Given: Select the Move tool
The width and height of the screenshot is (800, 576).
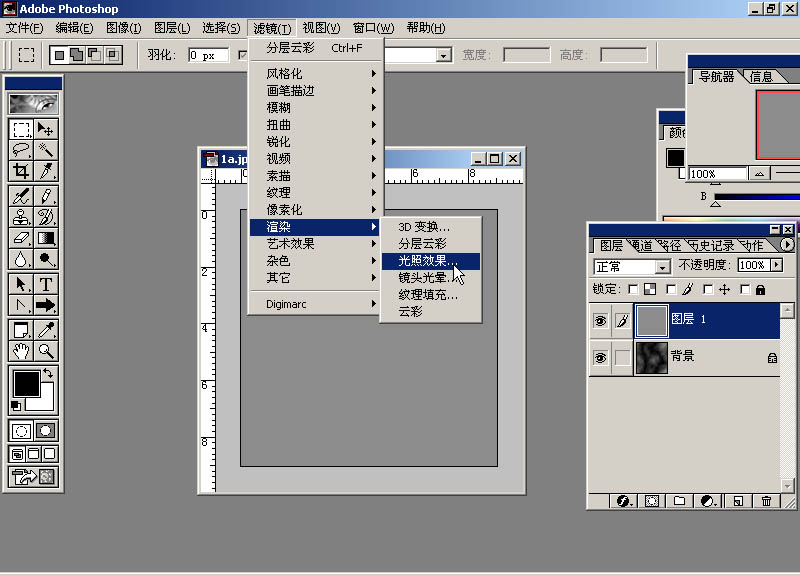Looking at the screenshot, I should pyautogui.click(x=45, y=130).
